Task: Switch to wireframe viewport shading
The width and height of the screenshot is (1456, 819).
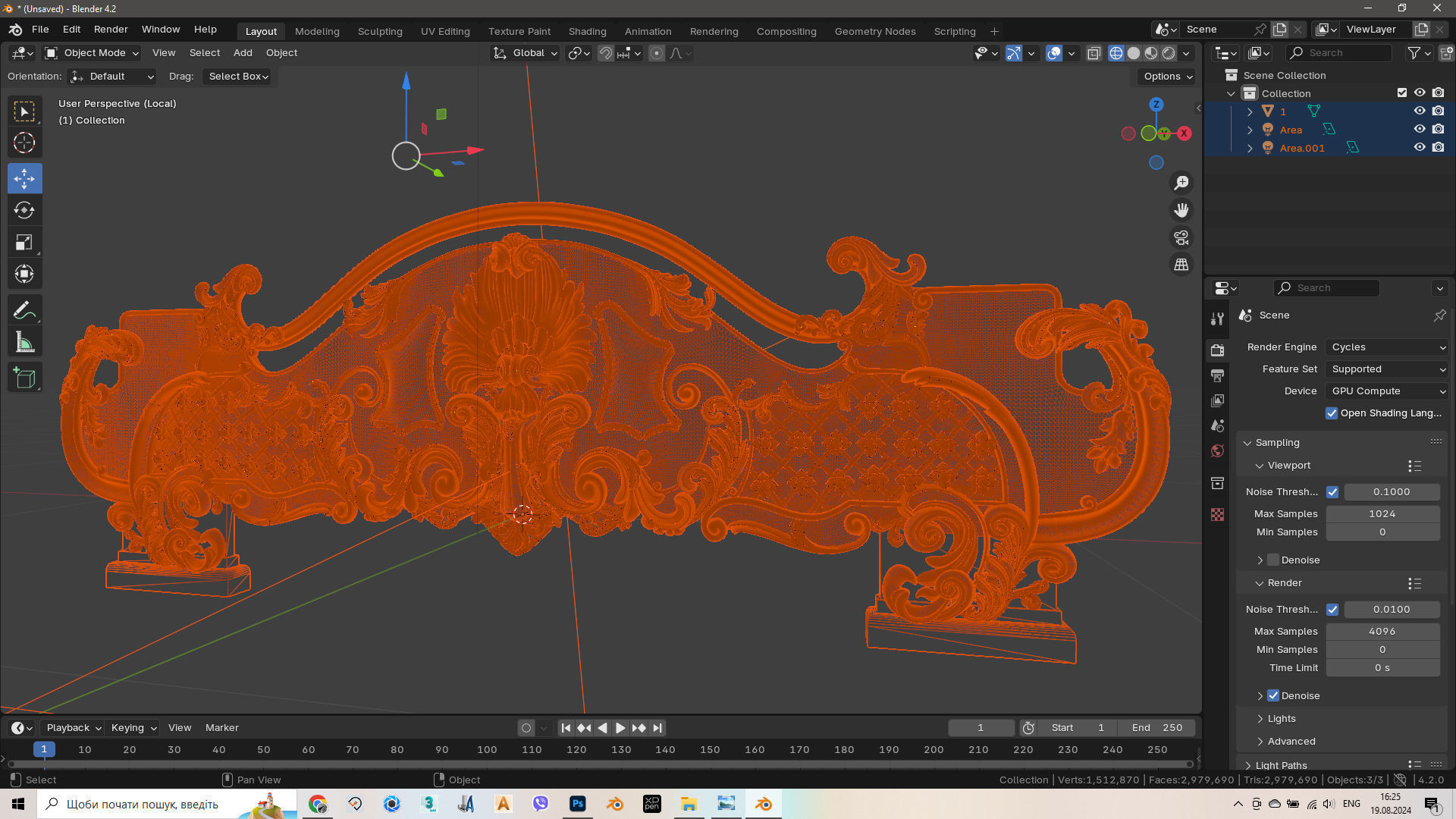Action: (1116, 53)
